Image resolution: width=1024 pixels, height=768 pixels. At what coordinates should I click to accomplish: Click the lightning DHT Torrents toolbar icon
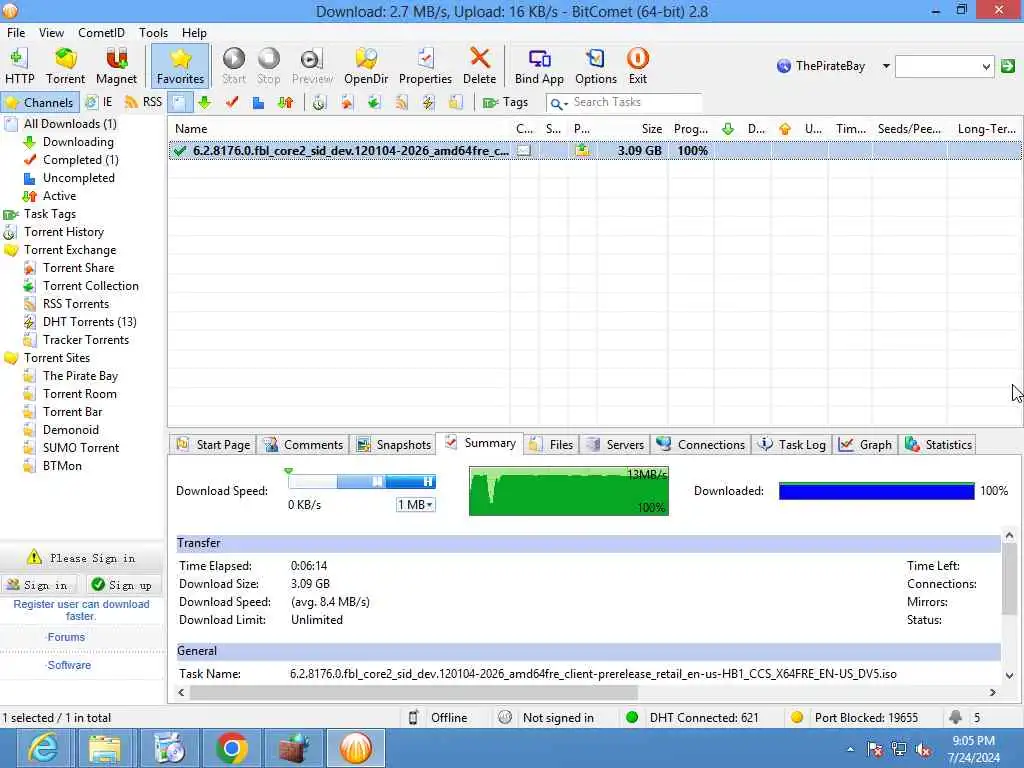428,103
